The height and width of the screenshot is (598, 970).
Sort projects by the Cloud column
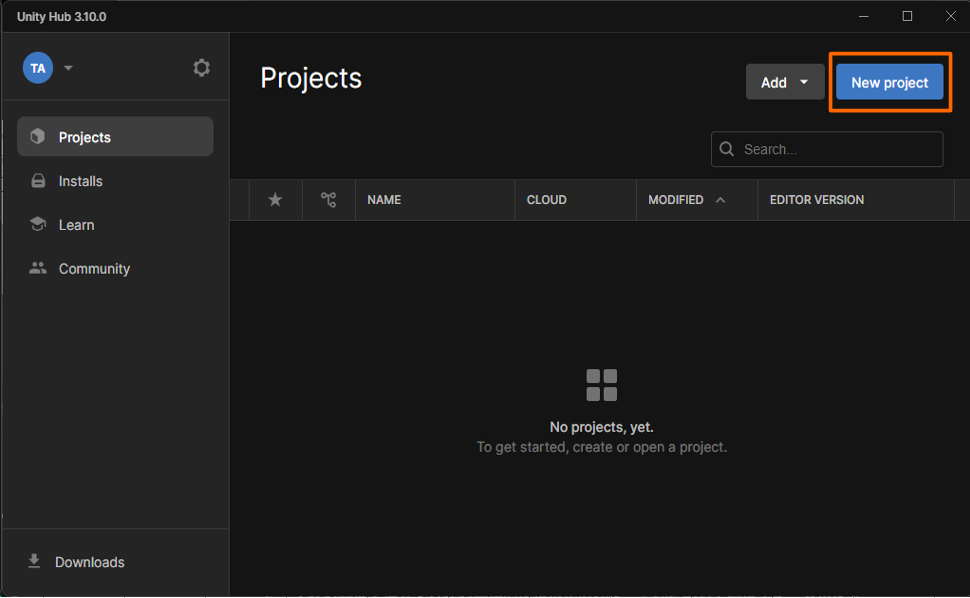(x=547, y=200)
